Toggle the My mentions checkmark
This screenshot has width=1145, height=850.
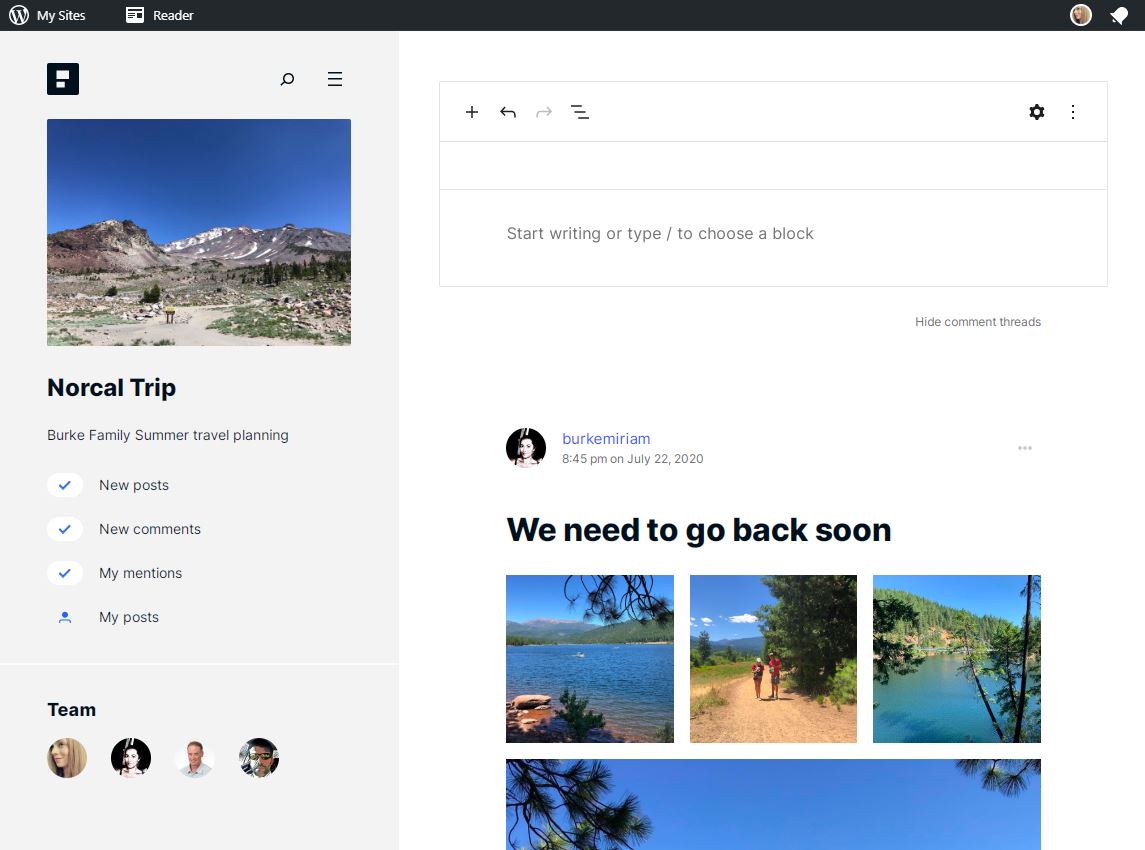point(65,573)
